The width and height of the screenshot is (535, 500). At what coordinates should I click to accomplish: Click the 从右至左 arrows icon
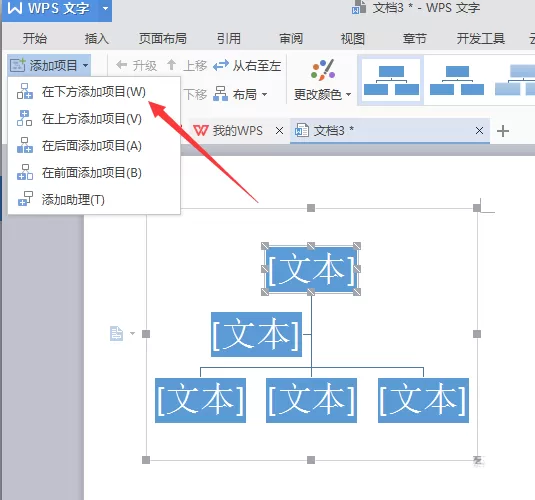221,65
